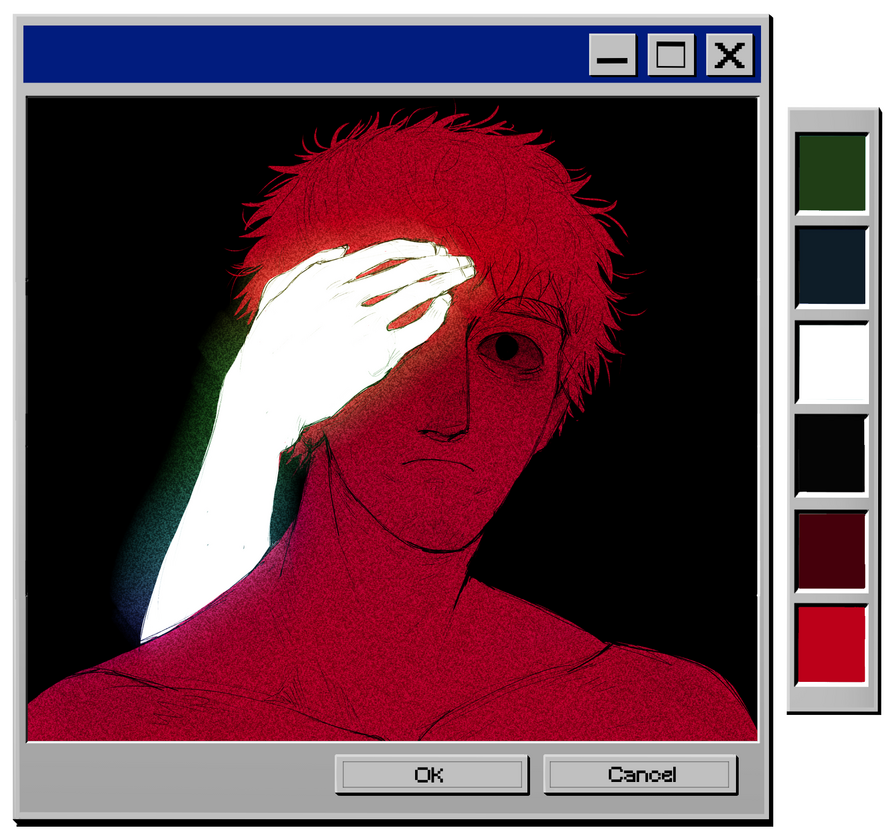Click the figure's nose

click(x=445, y=425)
